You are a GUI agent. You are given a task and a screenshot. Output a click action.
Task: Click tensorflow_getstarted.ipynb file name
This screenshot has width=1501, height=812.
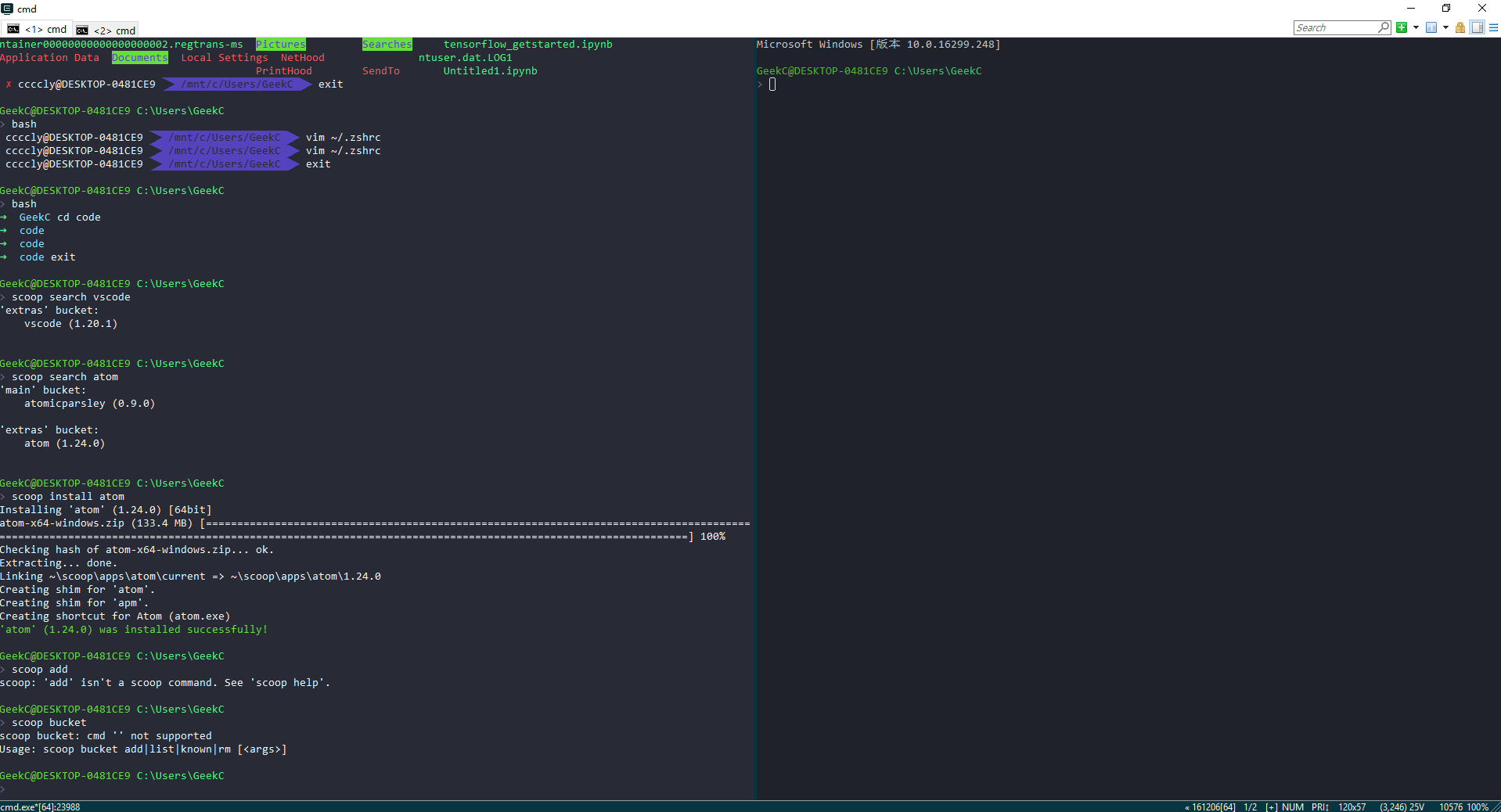528,45
